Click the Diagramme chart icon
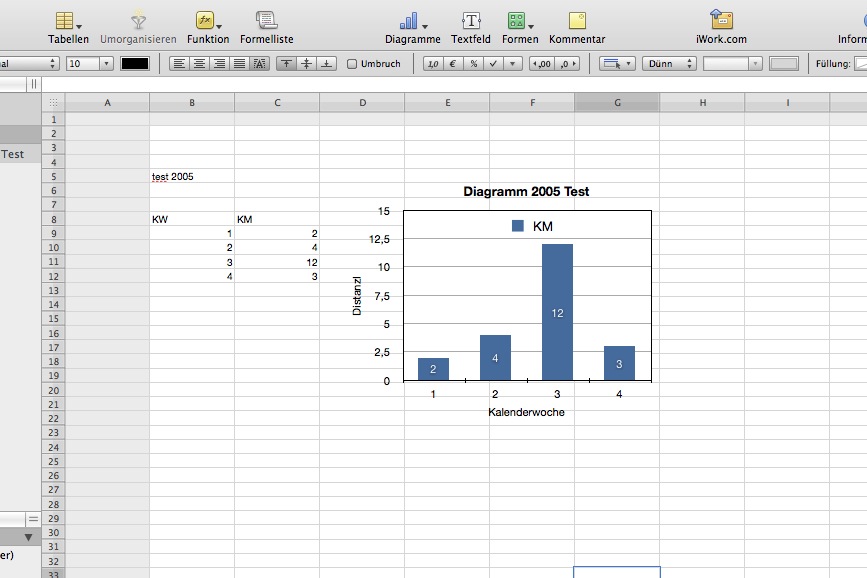The height and width of the screenshot is (578, 867). click(x=411, y=22)
